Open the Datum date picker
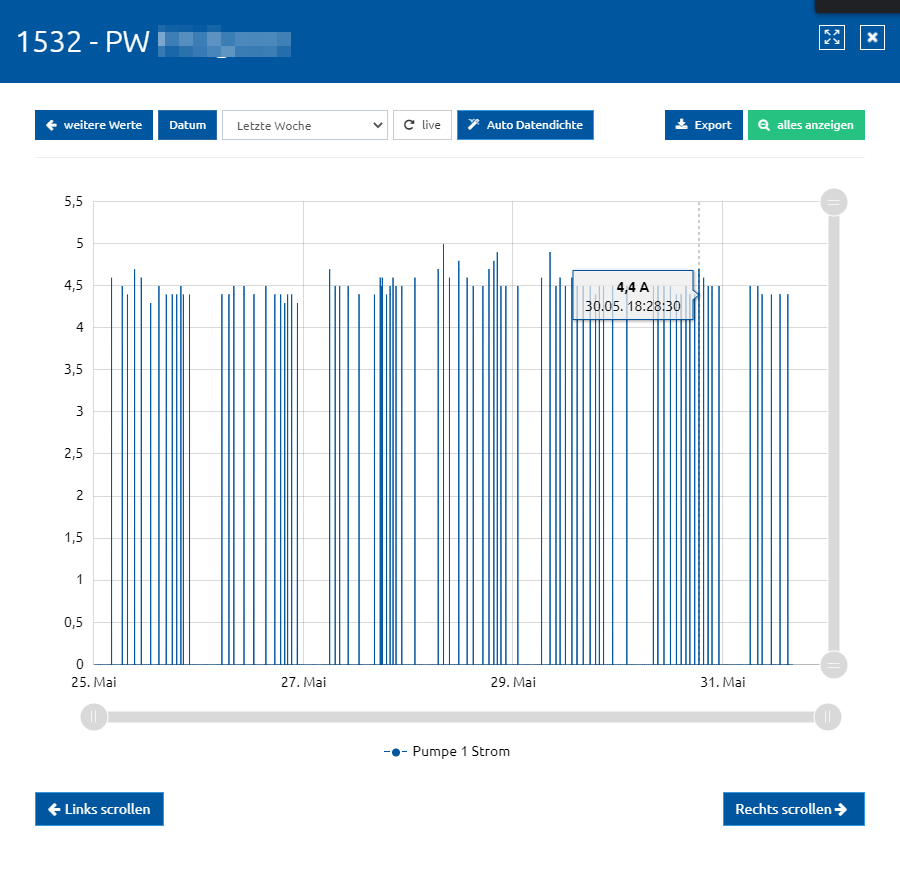Screen dimensions: 900x881 point(187,125)
